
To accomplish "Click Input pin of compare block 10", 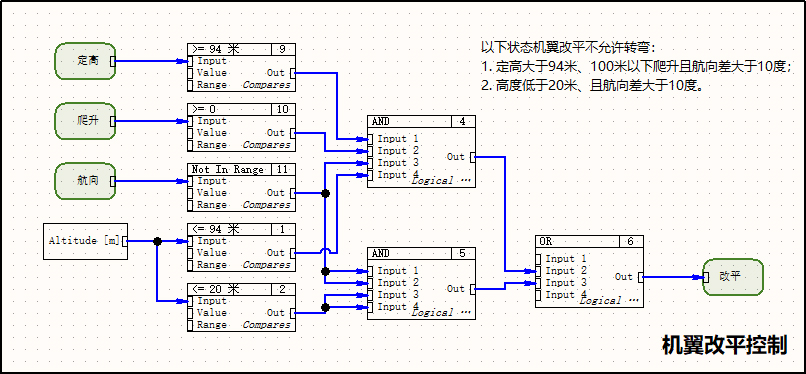I will (190, 121).
